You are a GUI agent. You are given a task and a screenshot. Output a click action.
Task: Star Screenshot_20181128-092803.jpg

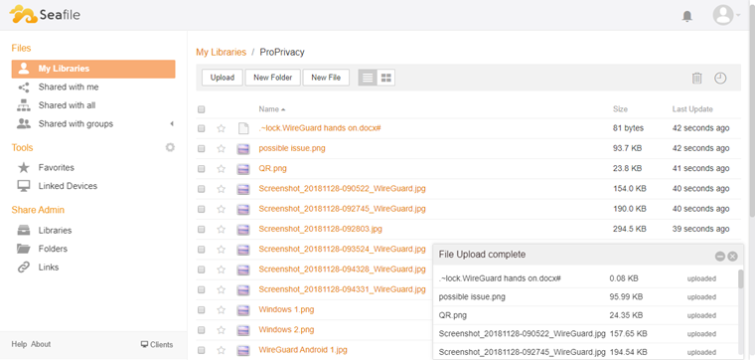tap(221, 229)
